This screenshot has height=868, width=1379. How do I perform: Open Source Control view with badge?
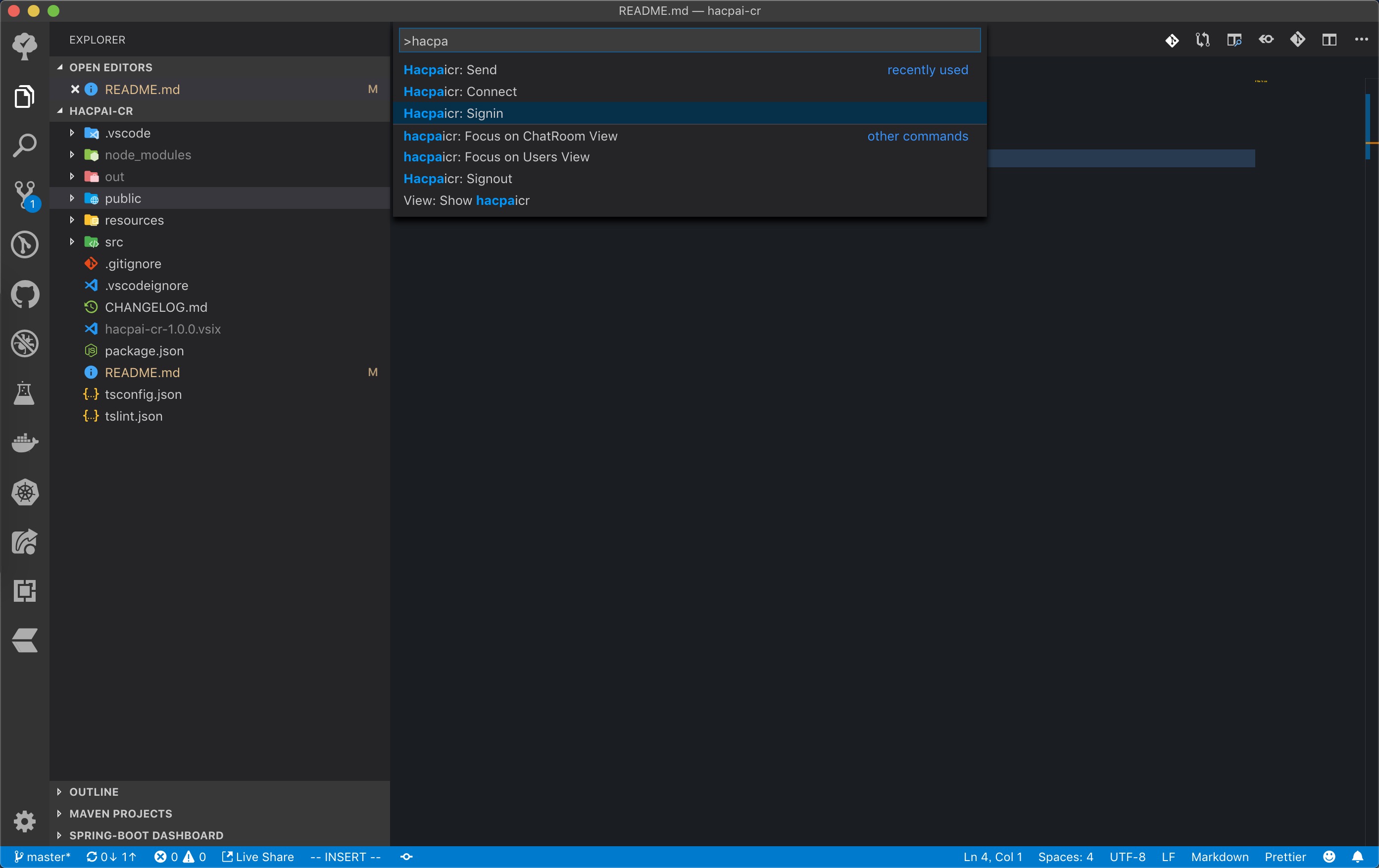(x=25, y=194)
